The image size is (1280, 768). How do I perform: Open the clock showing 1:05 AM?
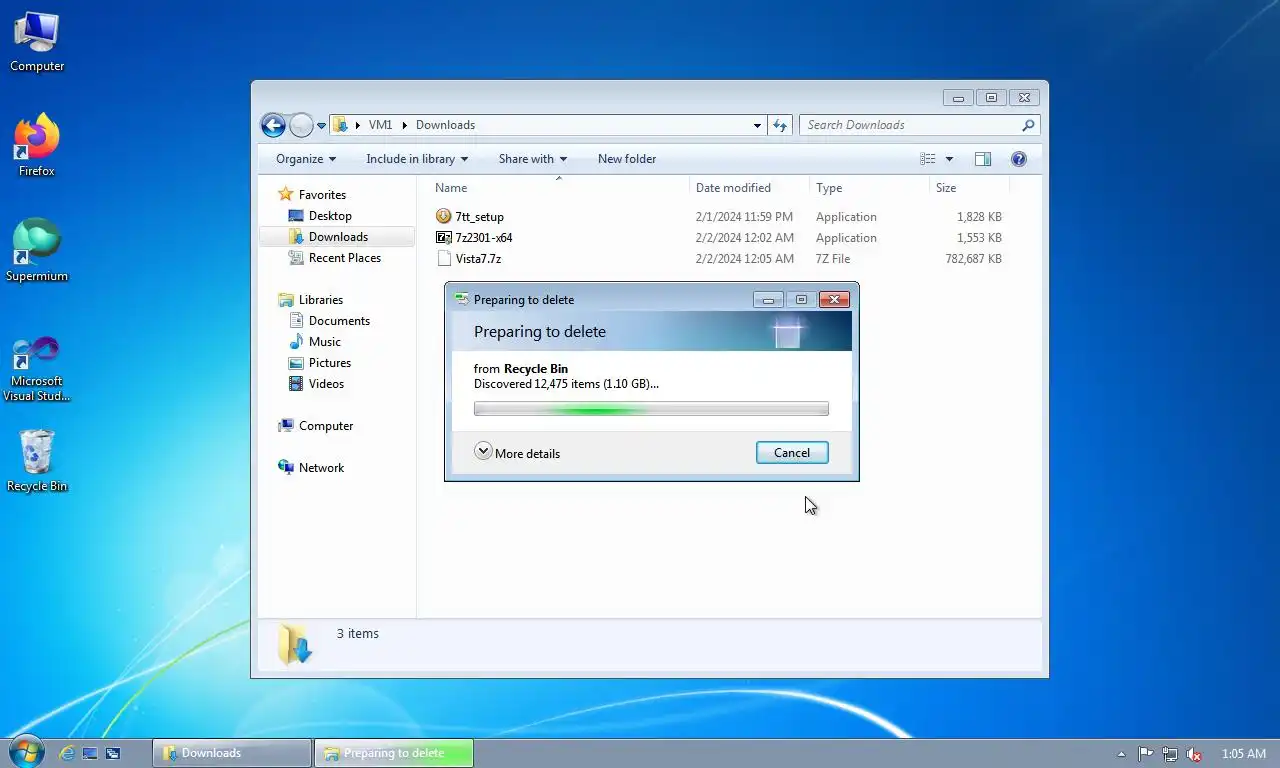[1244, 754]
